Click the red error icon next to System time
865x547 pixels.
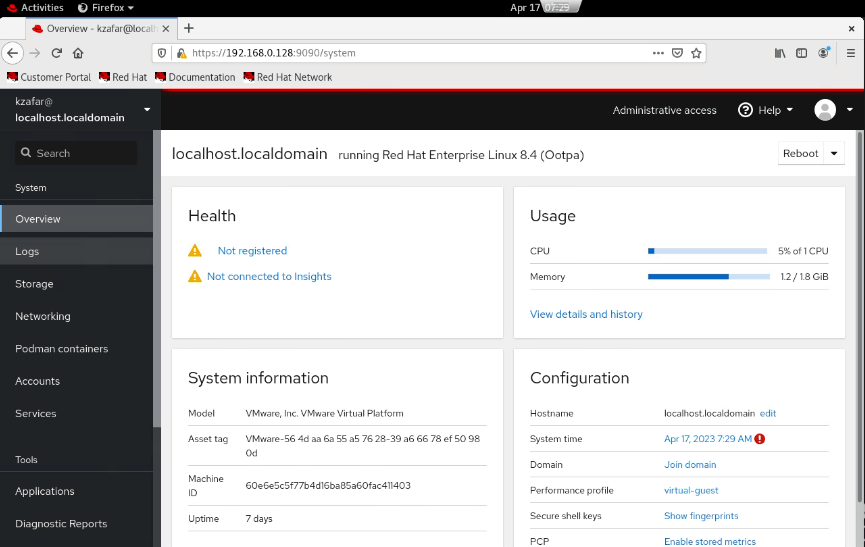760,439
